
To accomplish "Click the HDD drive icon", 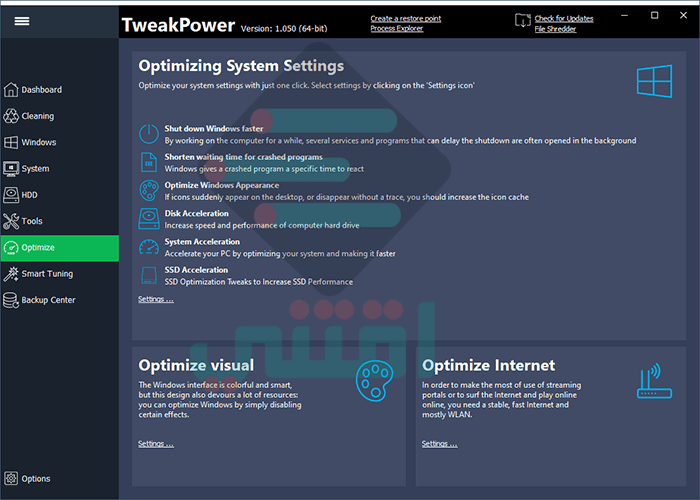I will pyautogui.click(x=11, y=195).
